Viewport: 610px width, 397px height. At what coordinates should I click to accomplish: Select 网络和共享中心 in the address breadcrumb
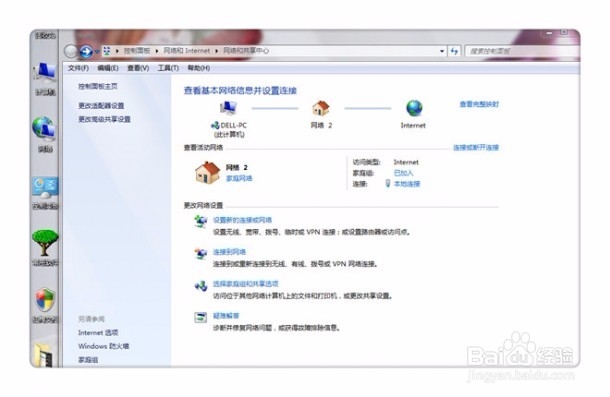[x=246, y=51]
